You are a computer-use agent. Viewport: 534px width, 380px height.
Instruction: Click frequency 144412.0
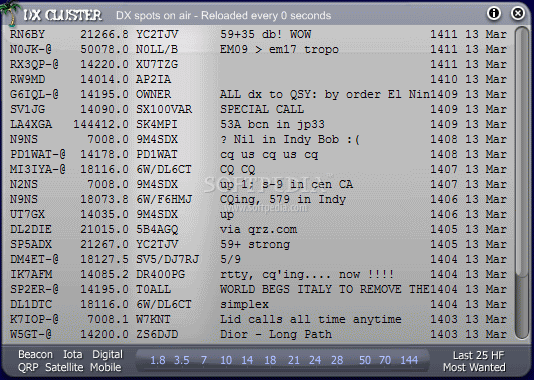click(101, 124)
